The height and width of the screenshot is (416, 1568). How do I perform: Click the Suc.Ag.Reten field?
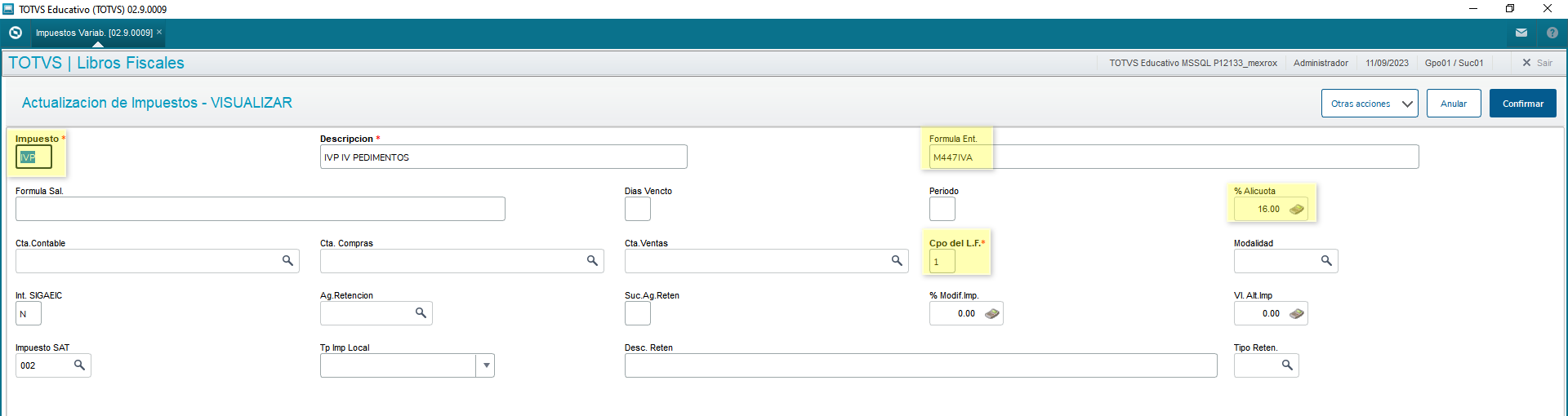638,314
